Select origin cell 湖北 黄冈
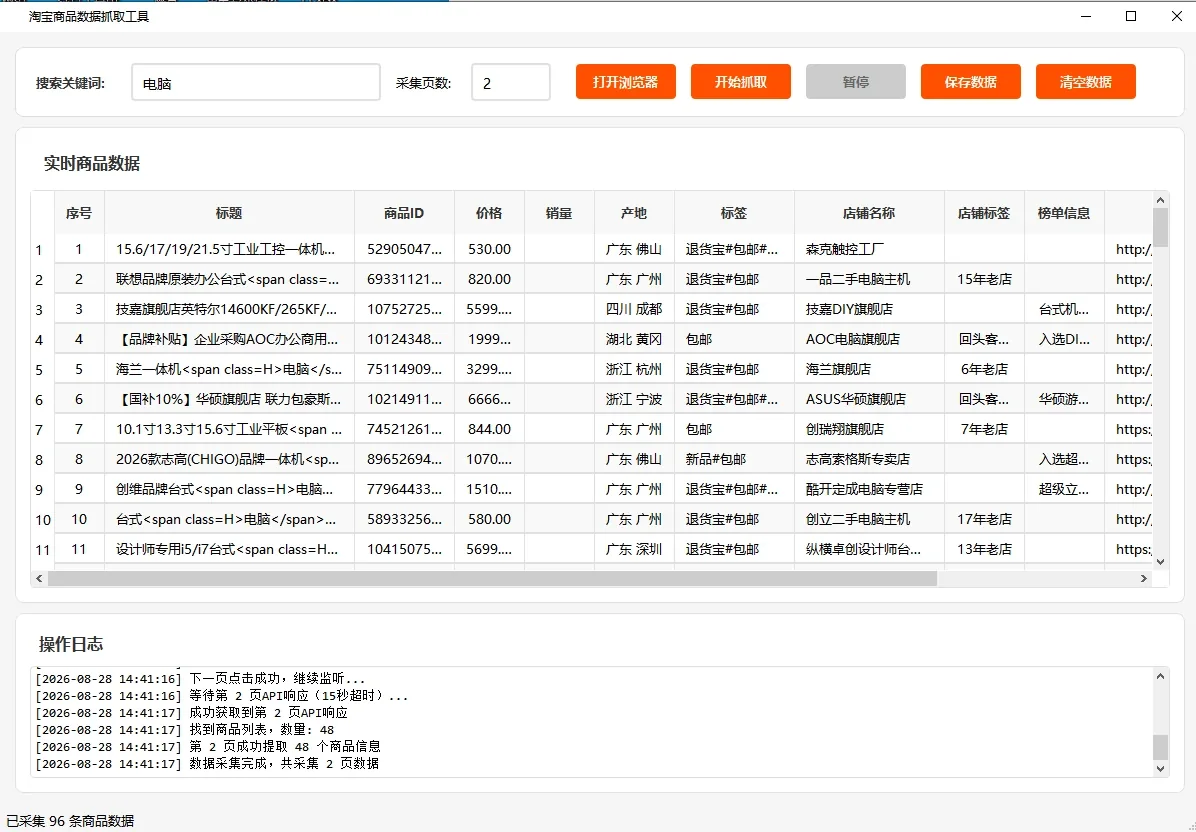 pyautogui.click(x=635, y=339)
